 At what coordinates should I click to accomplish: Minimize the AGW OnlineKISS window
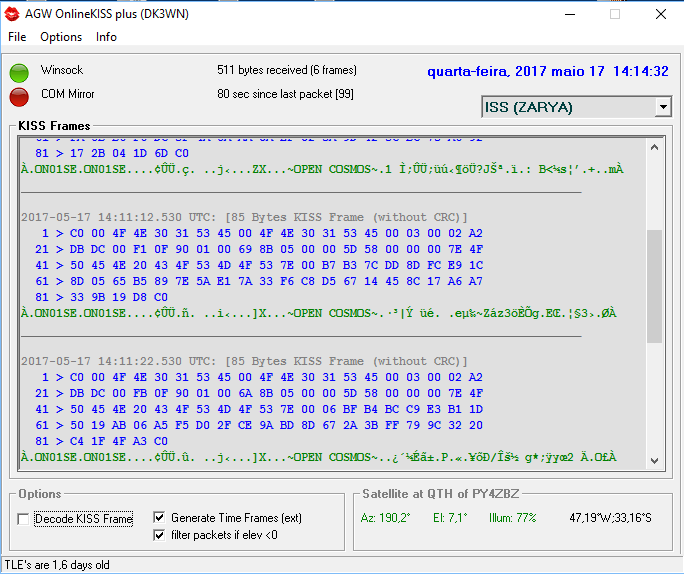click(568, 14)
